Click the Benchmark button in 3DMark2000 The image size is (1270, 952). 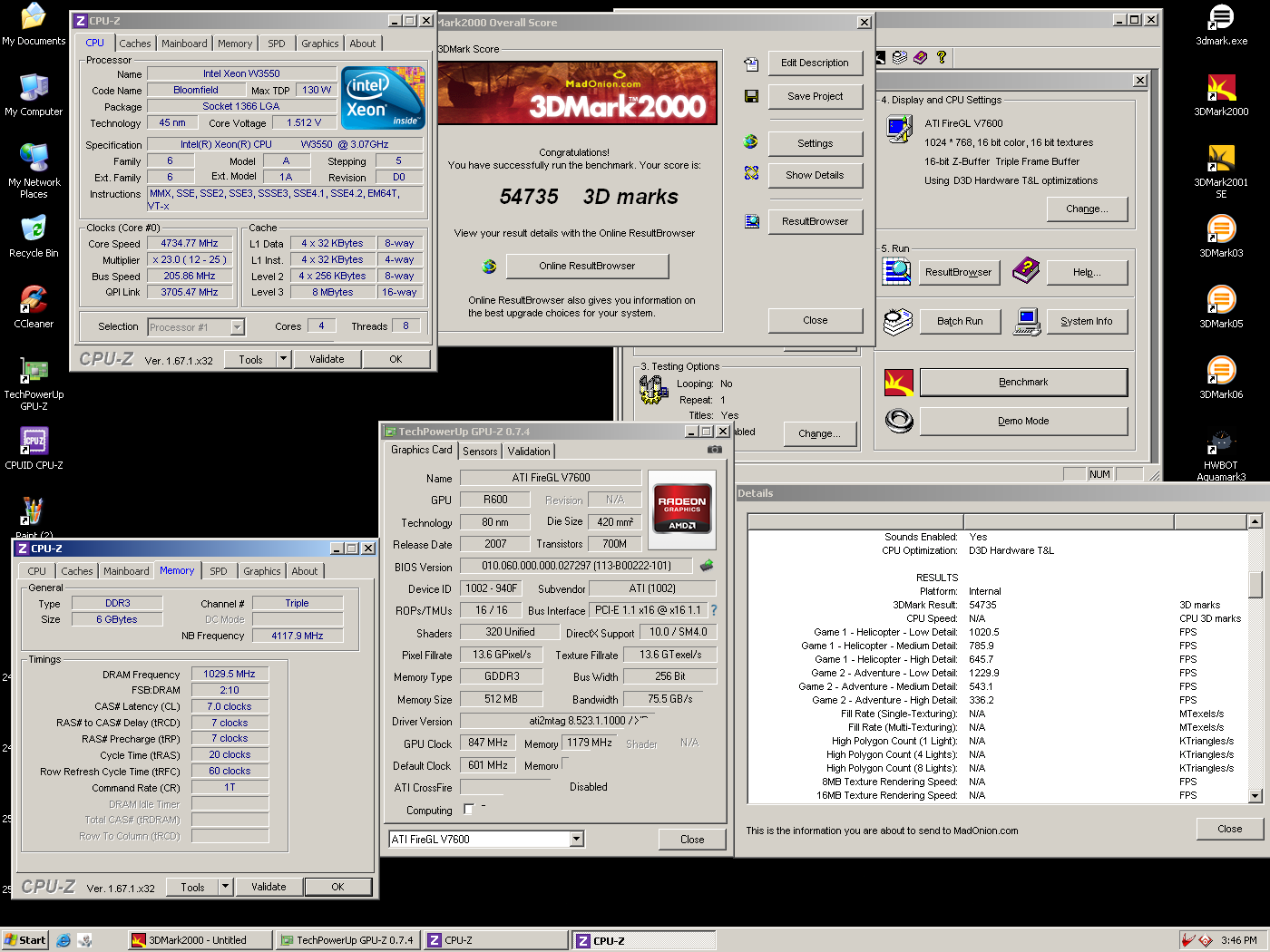(1023, 383)
